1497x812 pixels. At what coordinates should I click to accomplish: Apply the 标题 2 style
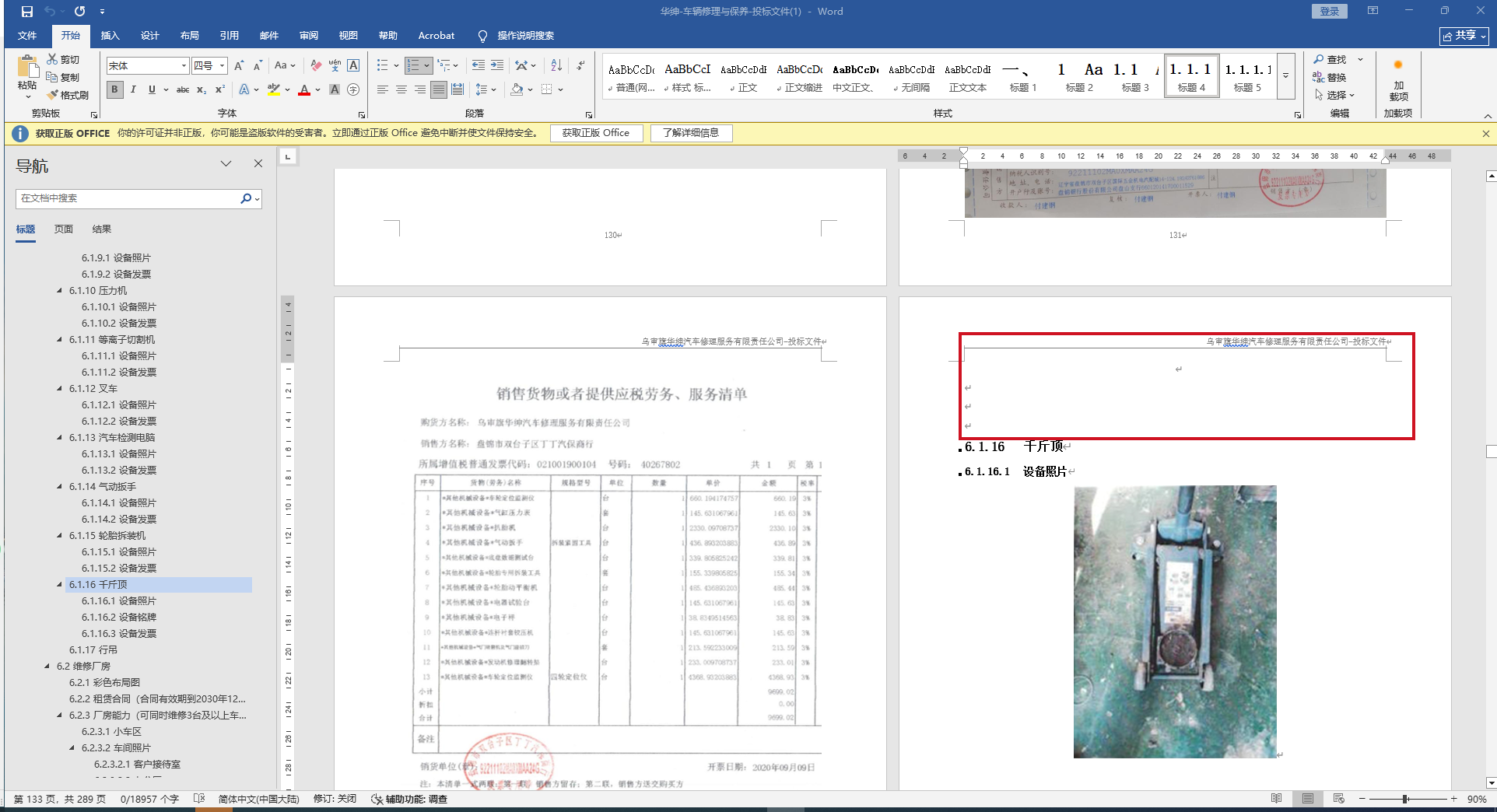point(1079,76)
